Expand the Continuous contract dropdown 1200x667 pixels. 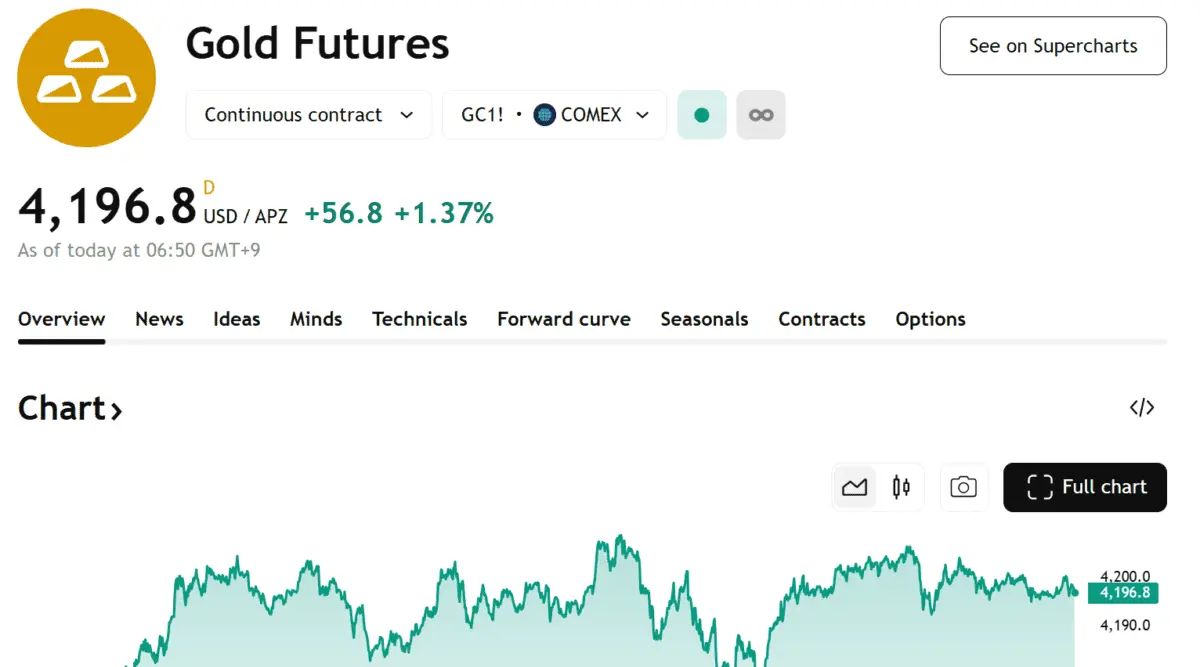point(308,115)
